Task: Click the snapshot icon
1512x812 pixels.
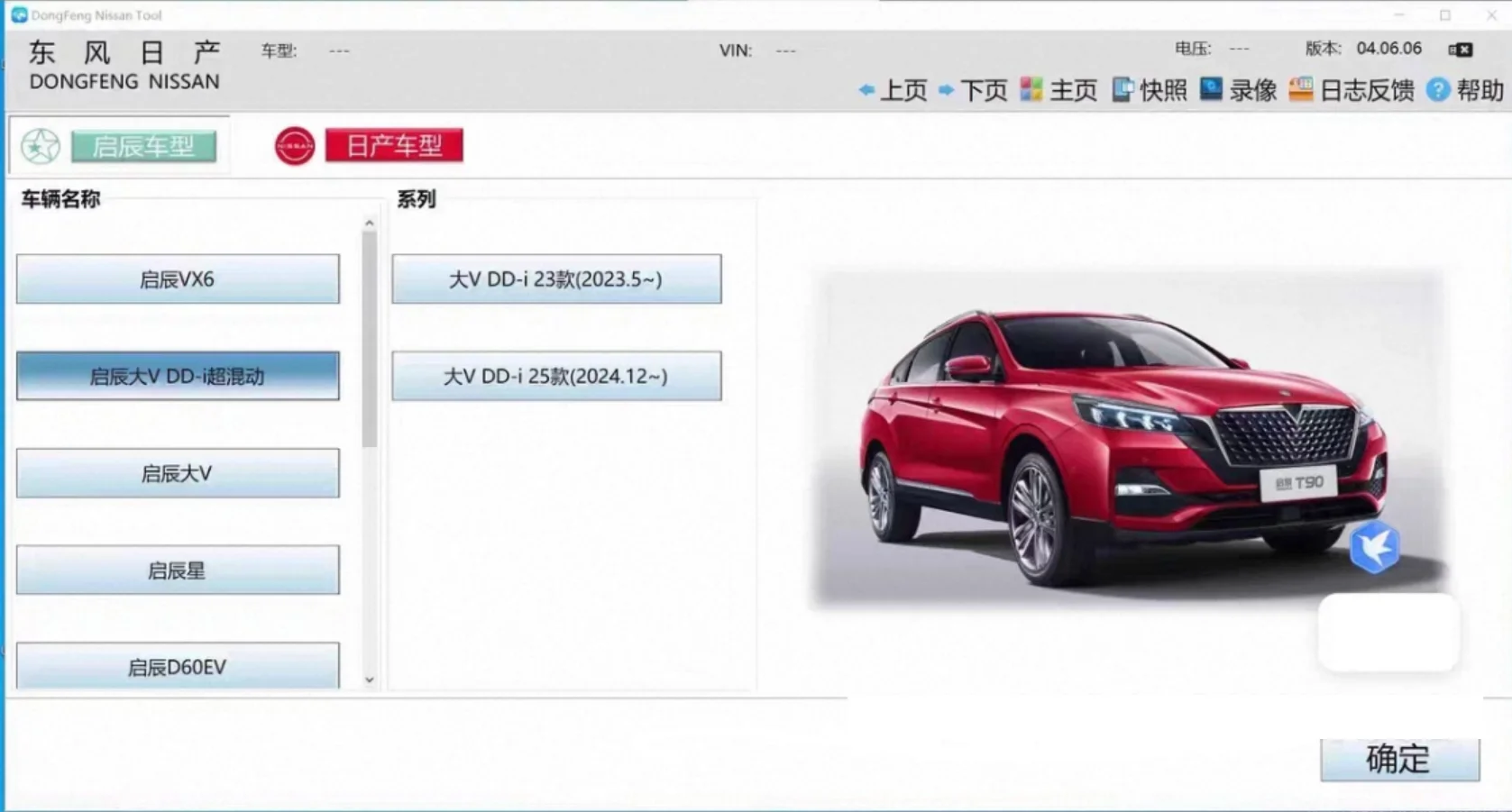Action: 1122,89
